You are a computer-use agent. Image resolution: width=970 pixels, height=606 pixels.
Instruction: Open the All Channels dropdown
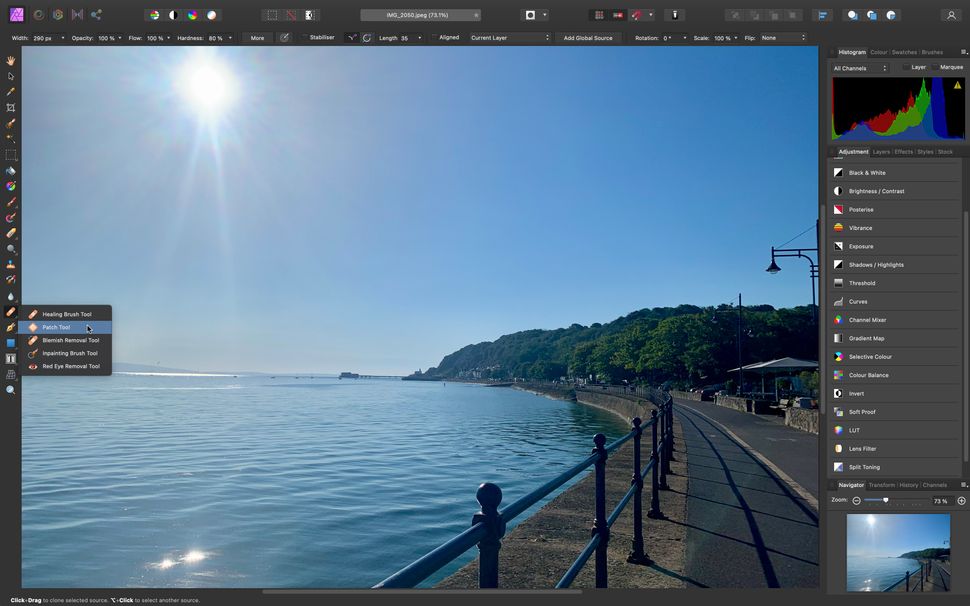[858, 68]
